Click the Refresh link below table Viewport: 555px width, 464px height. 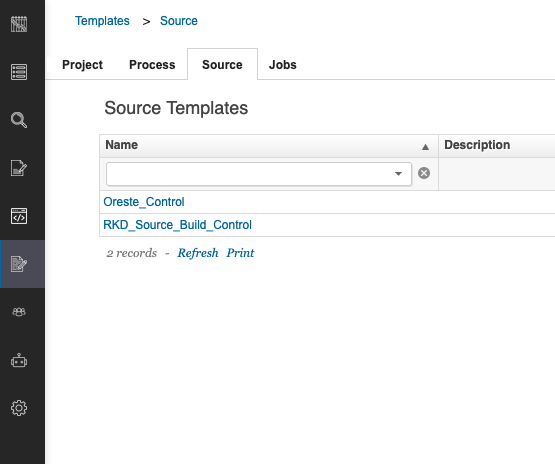[198, 253]
